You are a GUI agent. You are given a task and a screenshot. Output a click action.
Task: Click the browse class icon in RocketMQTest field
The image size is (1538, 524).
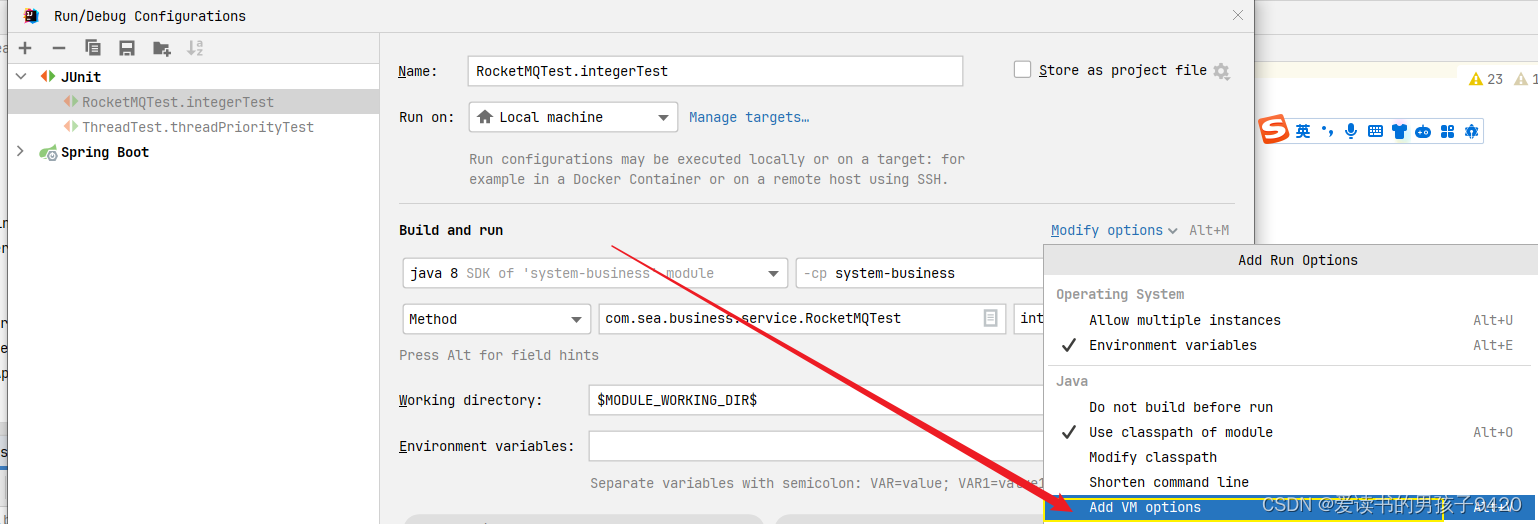990,318
